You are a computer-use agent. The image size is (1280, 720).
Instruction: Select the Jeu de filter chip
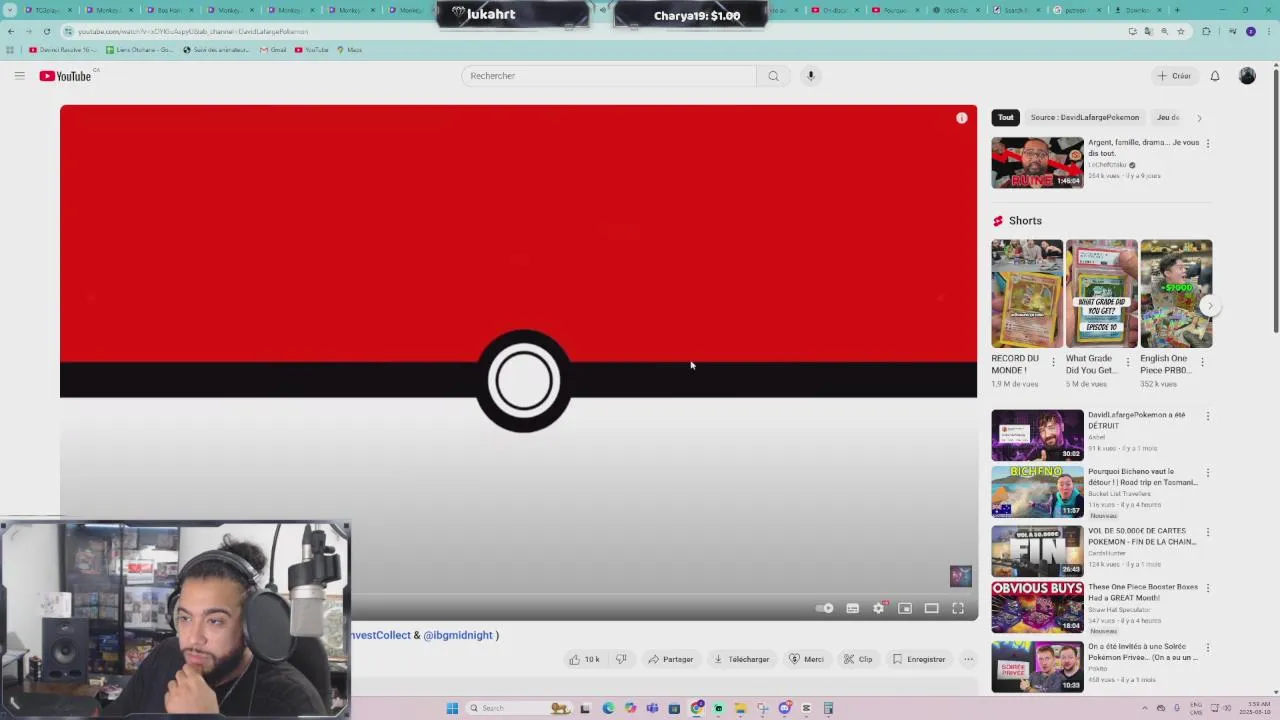click(1168, 118)
